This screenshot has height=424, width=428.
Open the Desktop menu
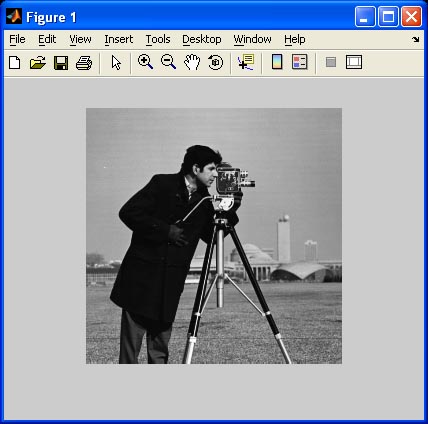pyautogui.click(x=202, y=39)
